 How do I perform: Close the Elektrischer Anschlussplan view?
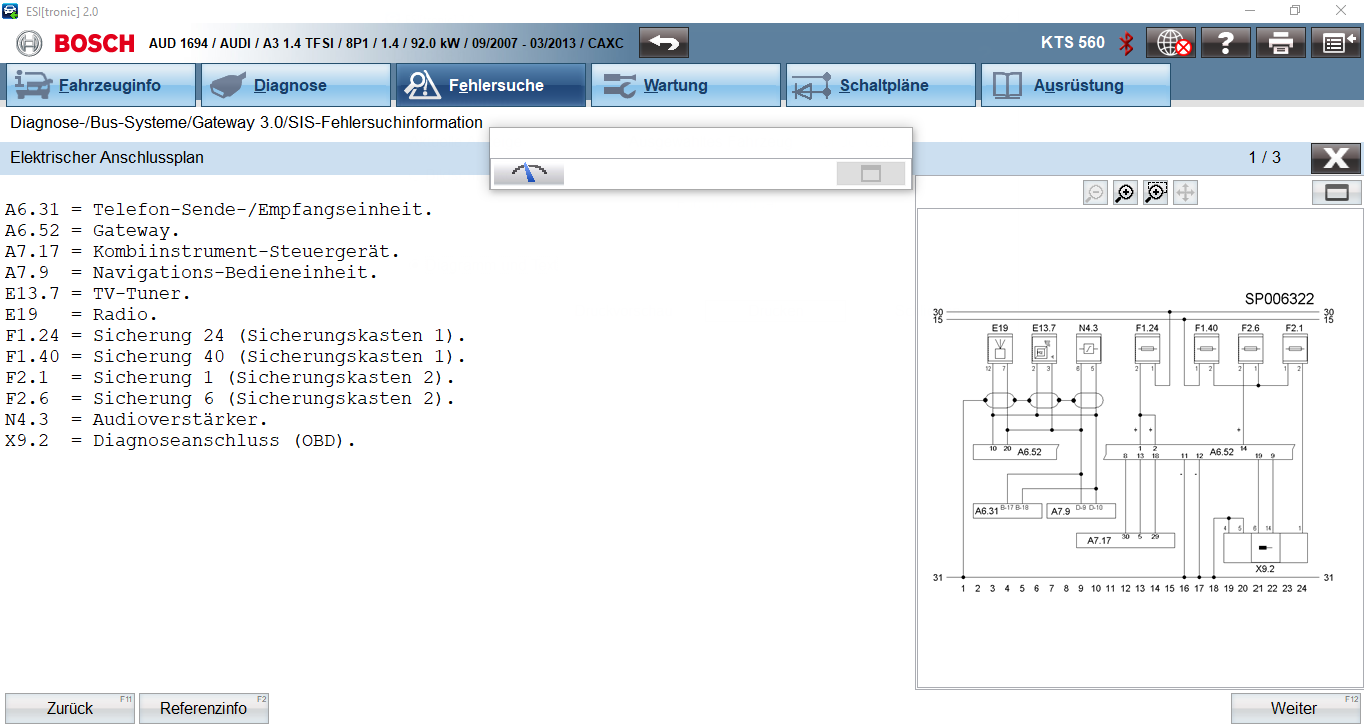[x=1336, y=158]
